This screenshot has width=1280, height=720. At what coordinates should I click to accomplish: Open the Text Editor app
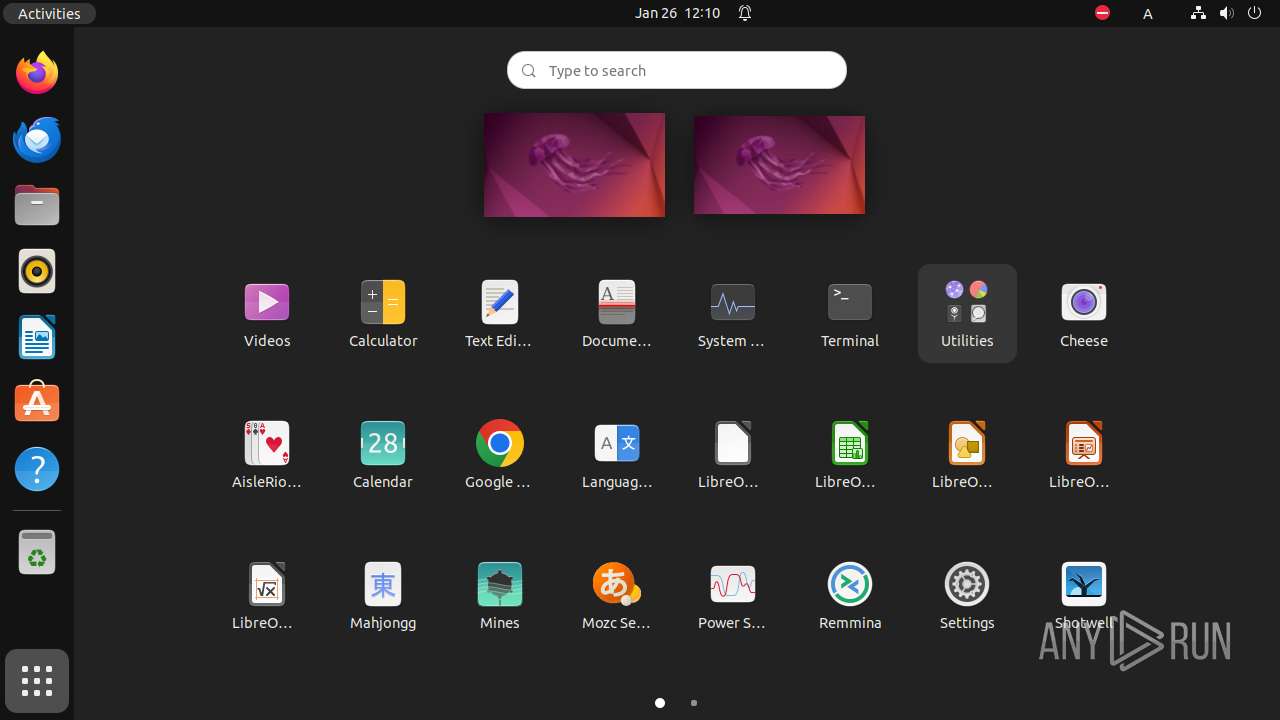click(499, 313)
